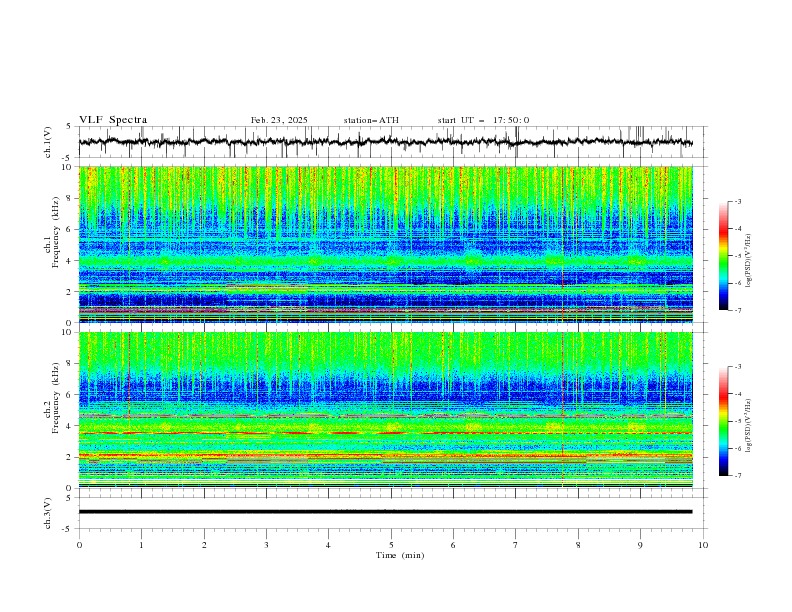Click inside the ch.1 spectrogram panel
The image size is (792, 612).
pyautogui.click(x=386, y=244)
